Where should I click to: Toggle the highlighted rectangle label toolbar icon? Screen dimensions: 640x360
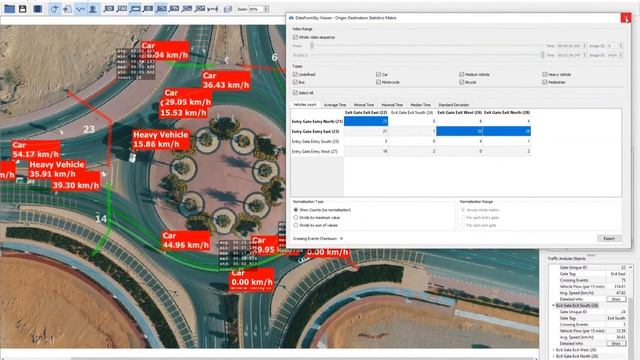click(x=135, y=9)
